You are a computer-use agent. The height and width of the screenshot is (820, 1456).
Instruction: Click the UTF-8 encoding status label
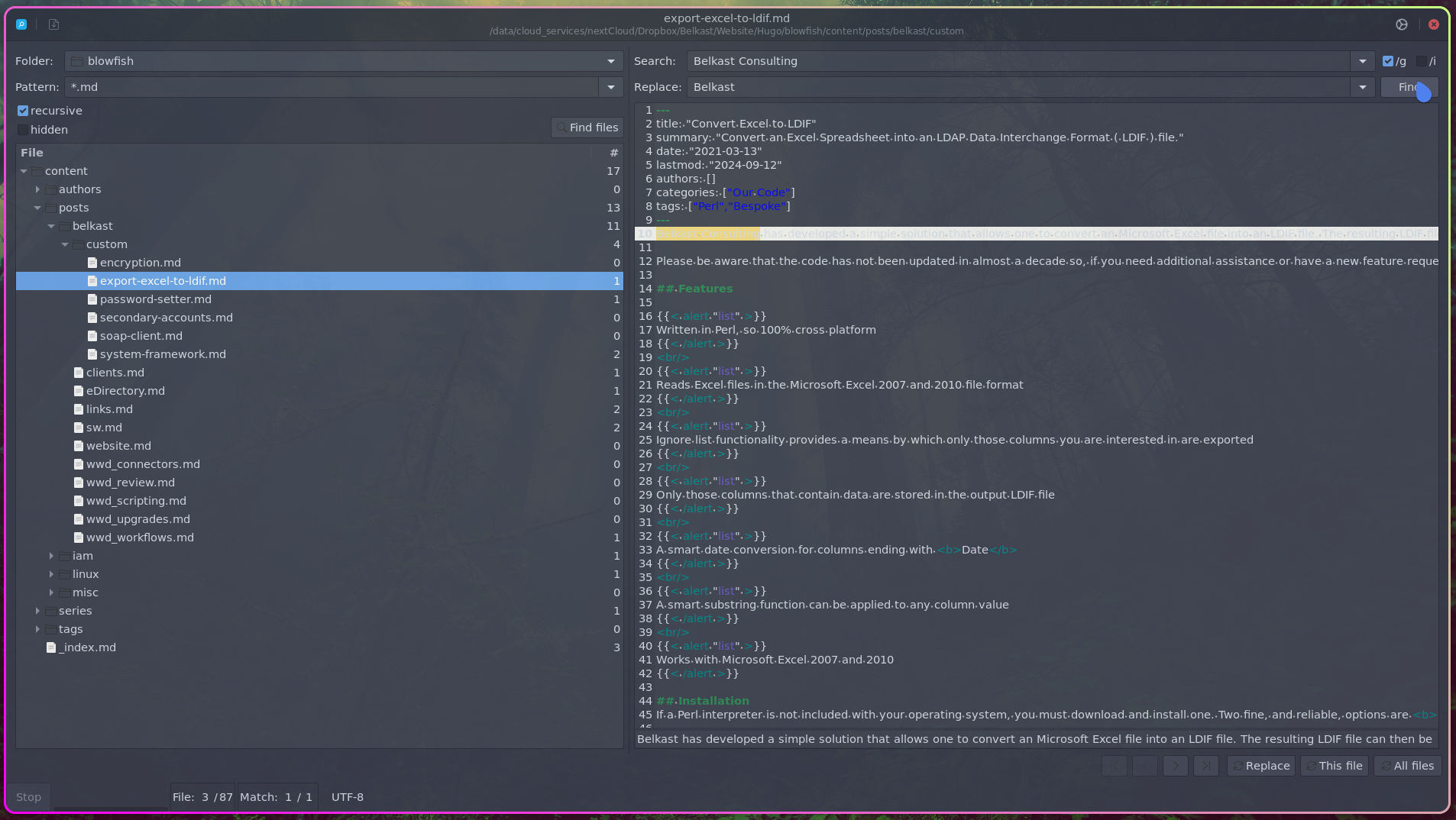(348, 797)
